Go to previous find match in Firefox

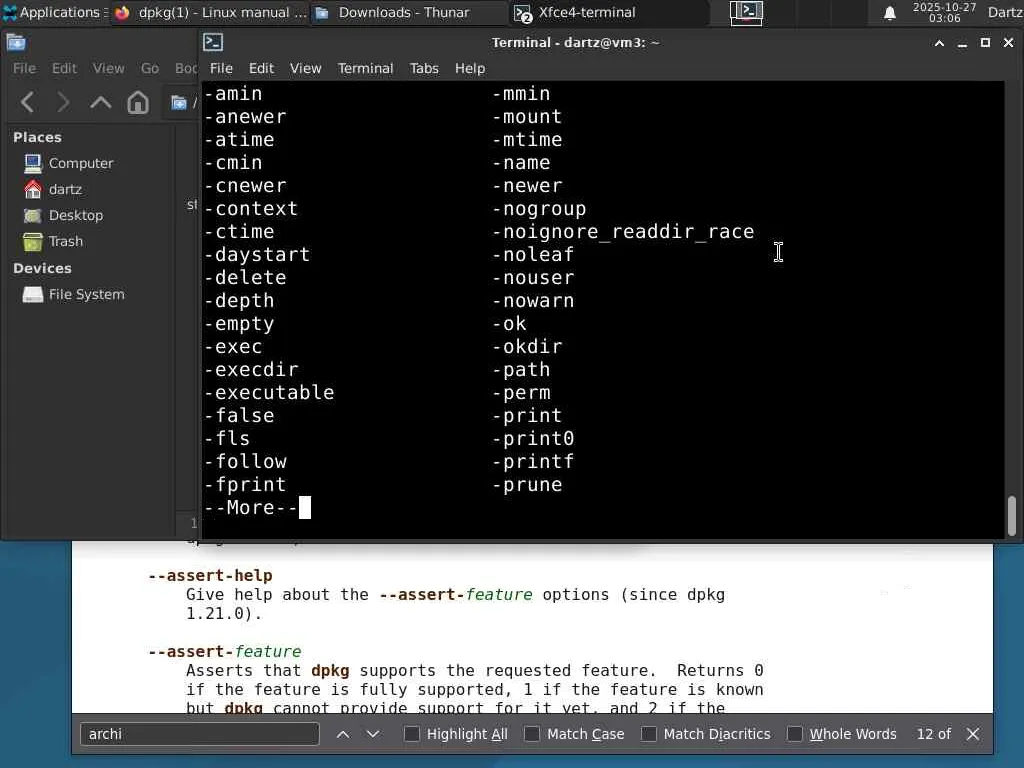pos(343,734)
